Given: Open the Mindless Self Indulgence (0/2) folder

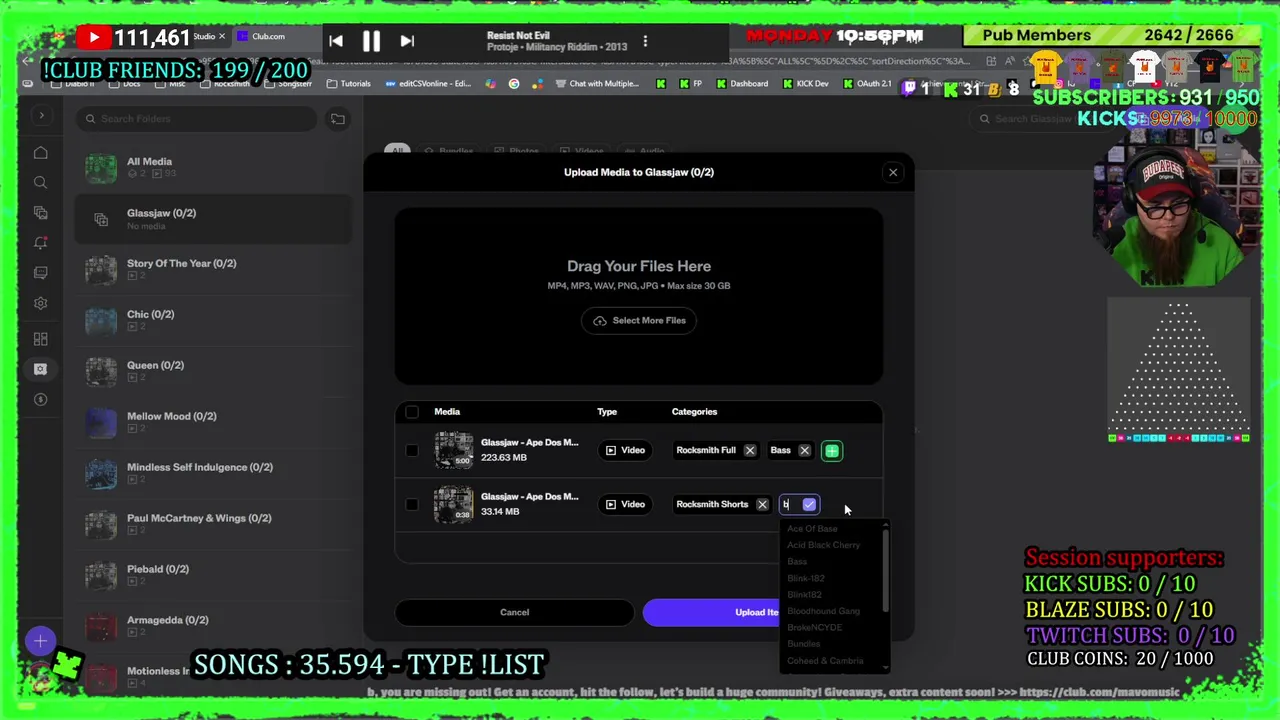Looking at the screenshot, I should pyautogui.click(x=213, y=473).
